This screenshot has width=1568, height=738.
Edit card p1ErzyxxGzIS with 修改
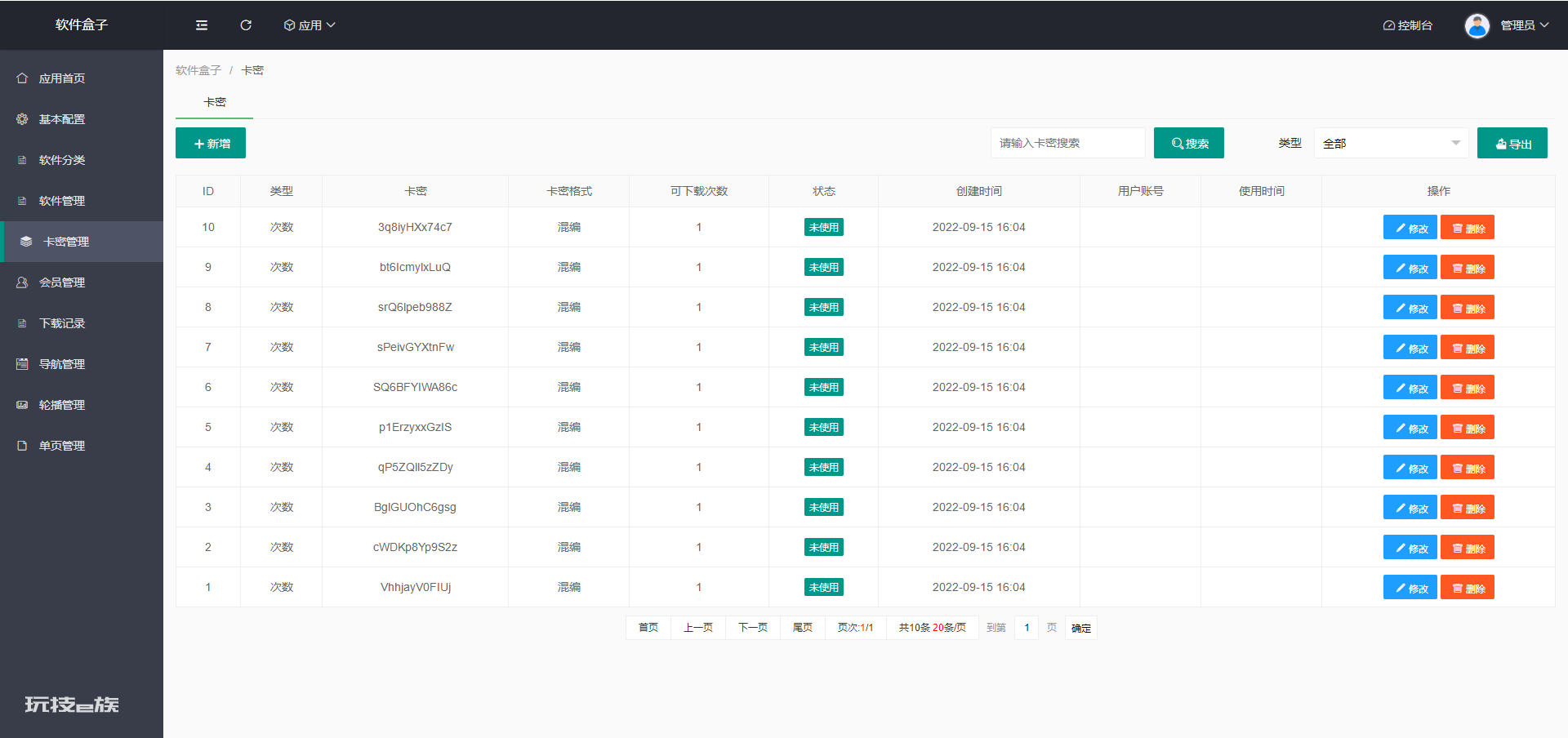click(1410, 427)
